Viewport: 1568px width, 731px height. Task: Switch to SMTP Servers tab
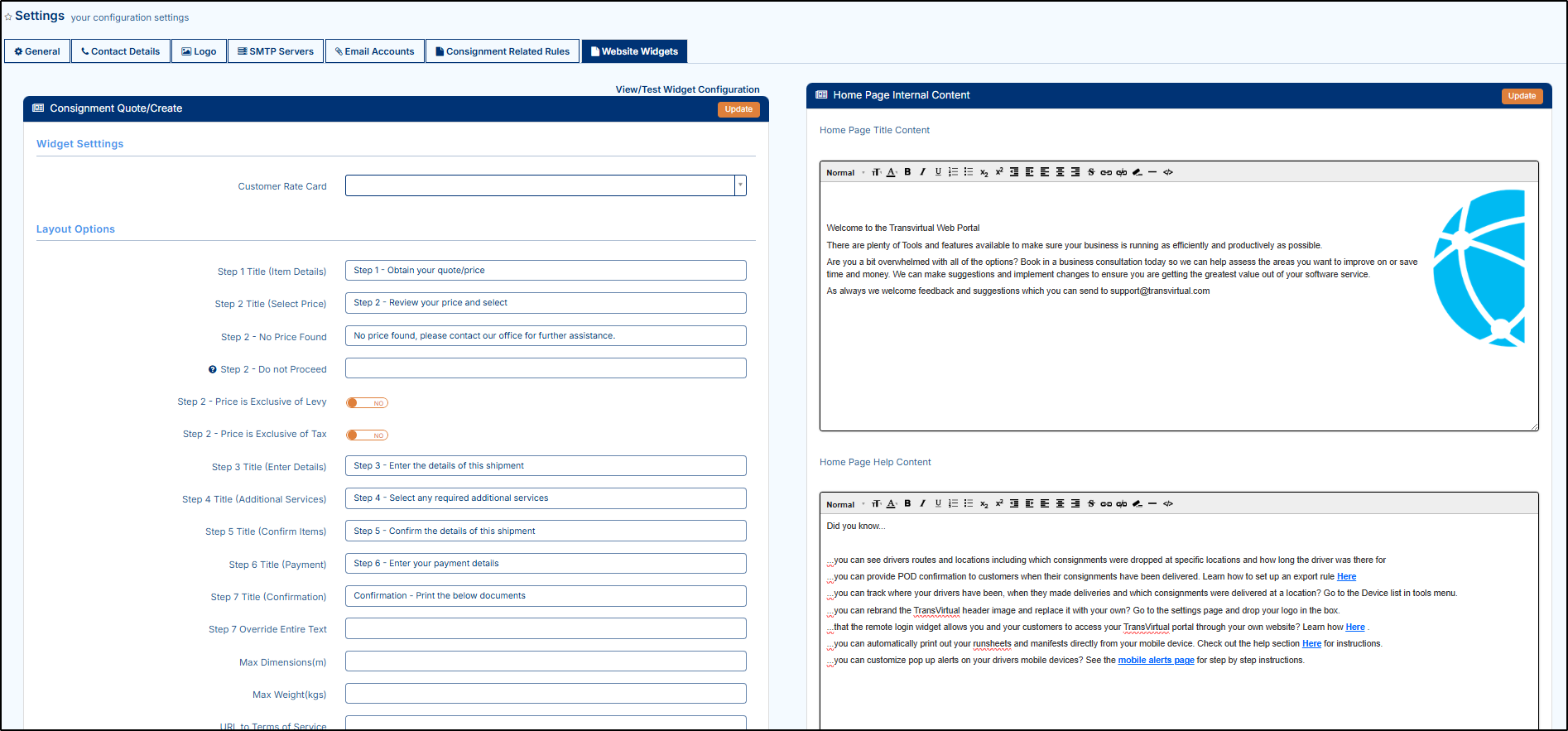pos(276,51)
